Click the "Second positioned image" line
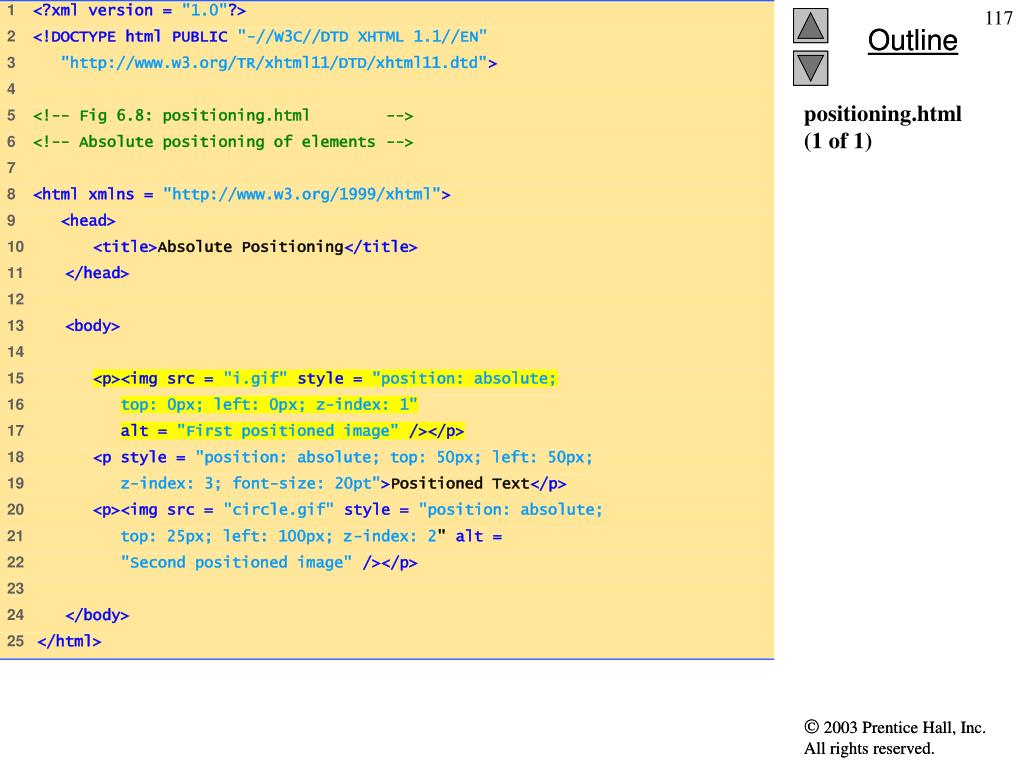The height and width of the screenshot is (768, 1024). [x=268, y=562]
